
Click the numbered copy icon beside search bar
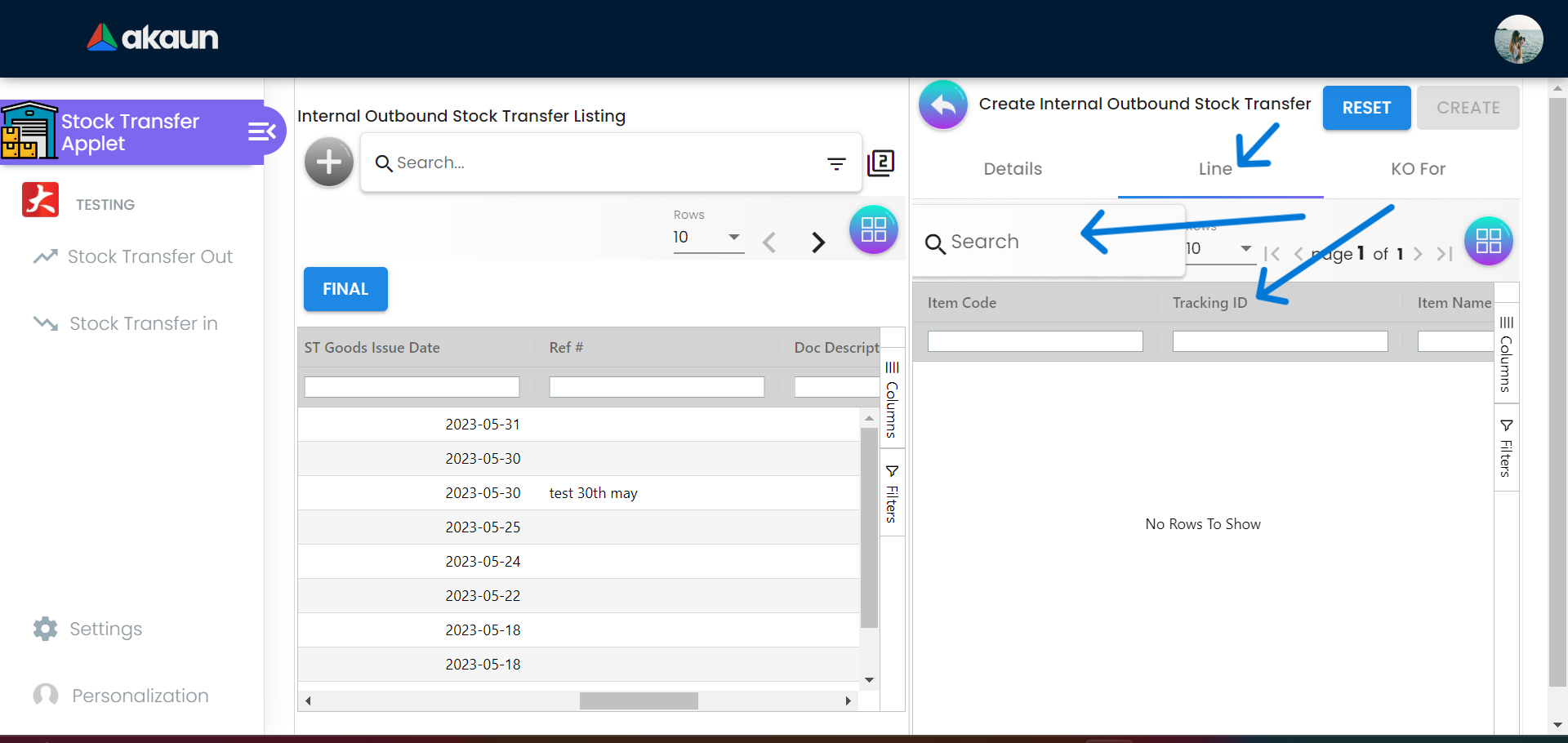coord(881,163)
